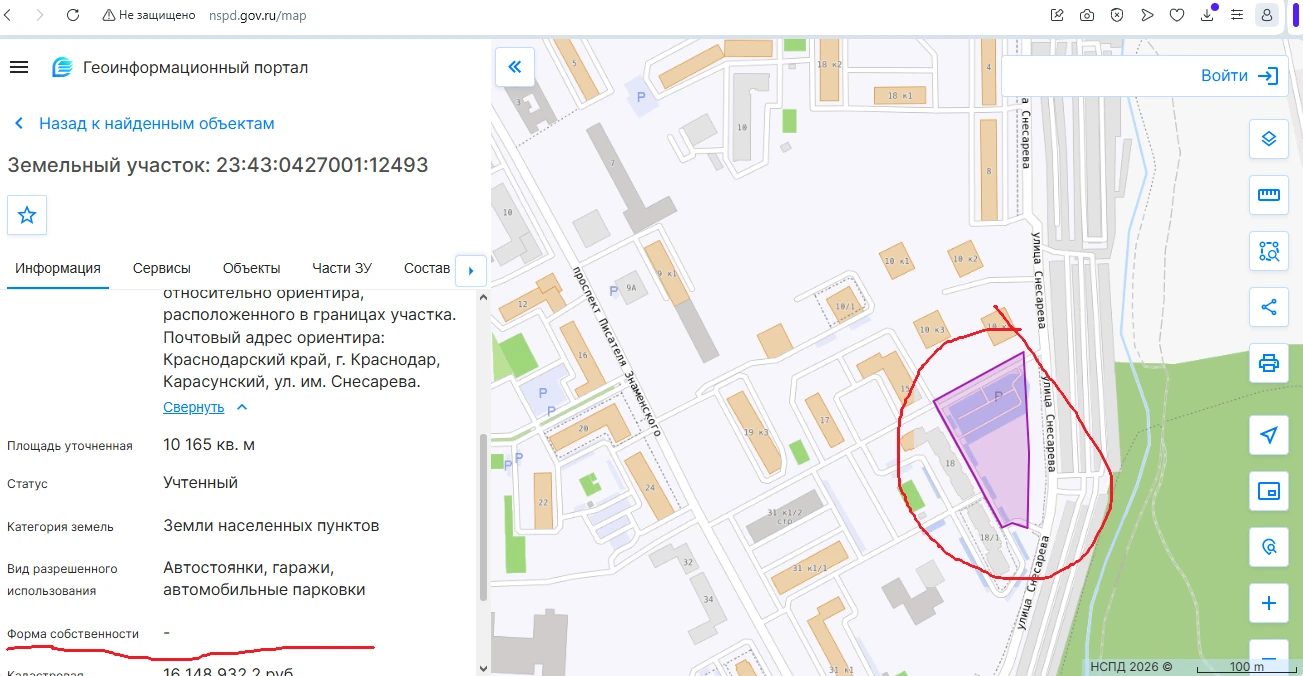The image size is (1303, 676).
Task: Add the land plot to favorites (star)
Action: tap(27, 215)
